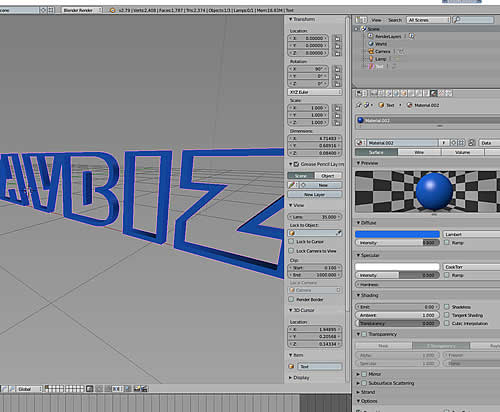
Task: Click the grease pencil brush icon
Action: [x=292, y=185]
